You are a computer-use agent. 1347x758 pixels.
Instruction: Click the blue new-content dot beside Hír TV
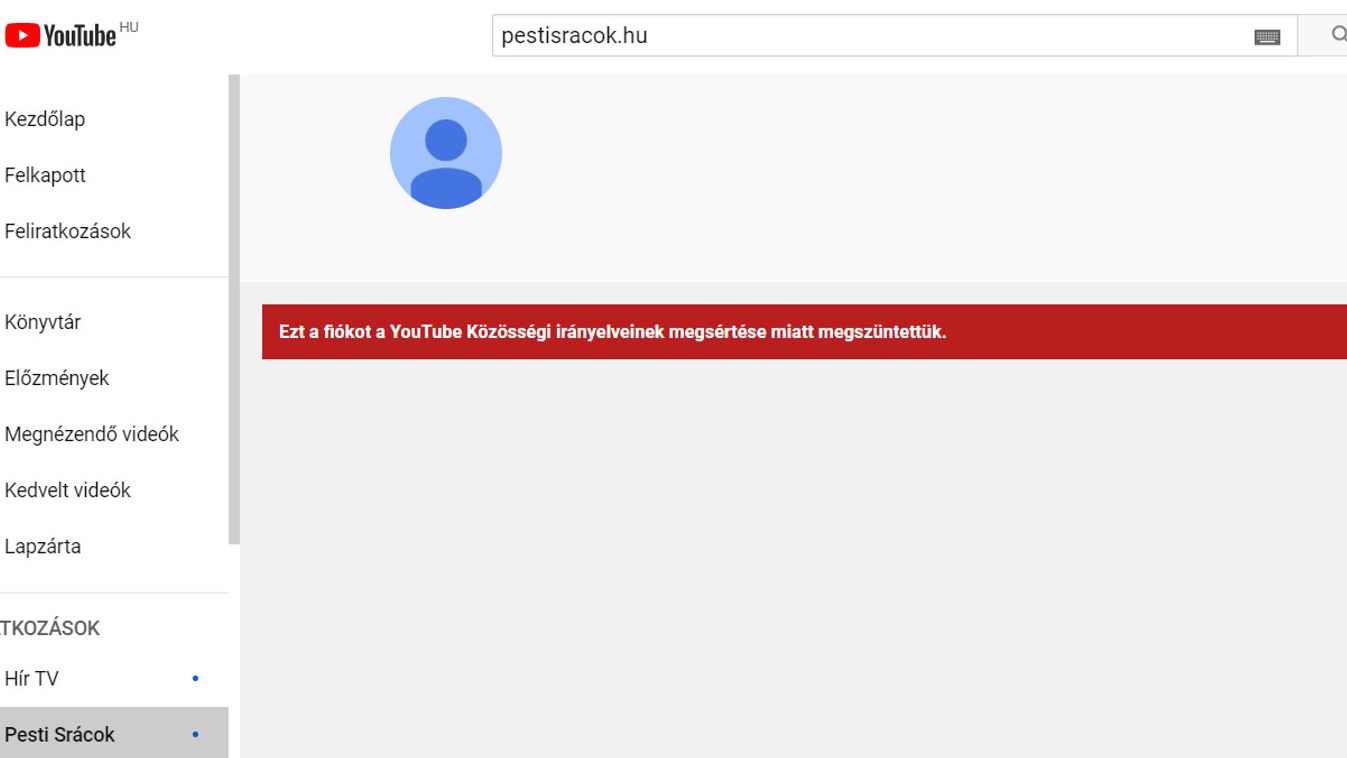[195, 679]
